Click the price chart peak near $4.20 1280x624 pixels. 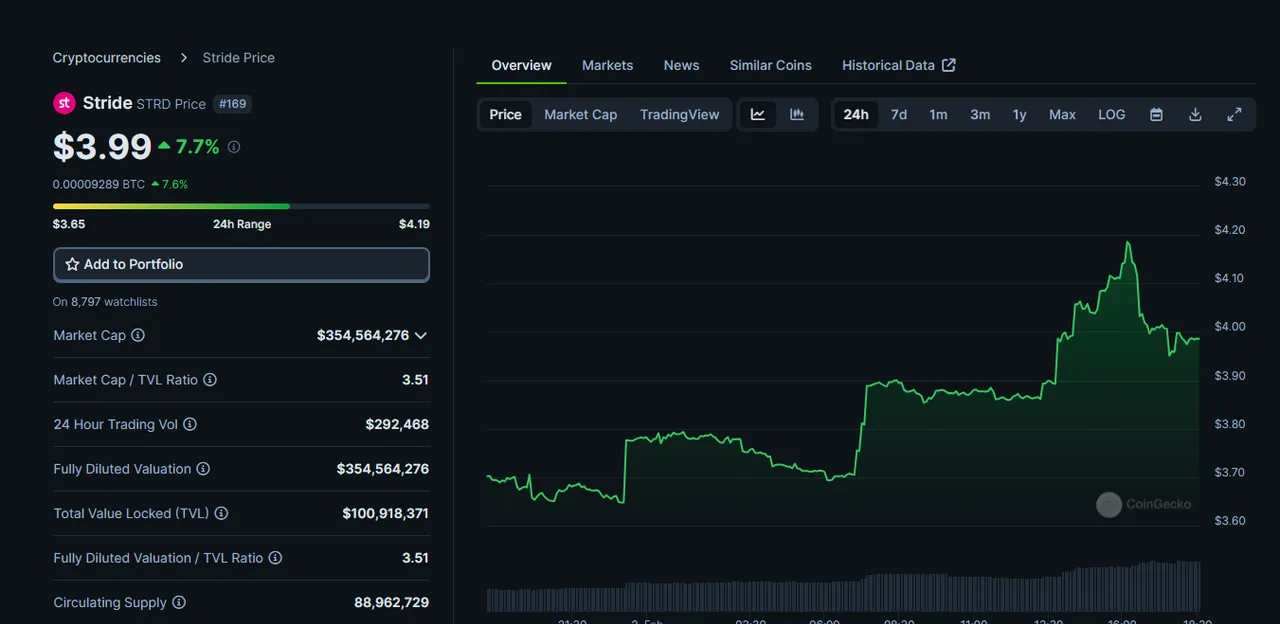1128,242
